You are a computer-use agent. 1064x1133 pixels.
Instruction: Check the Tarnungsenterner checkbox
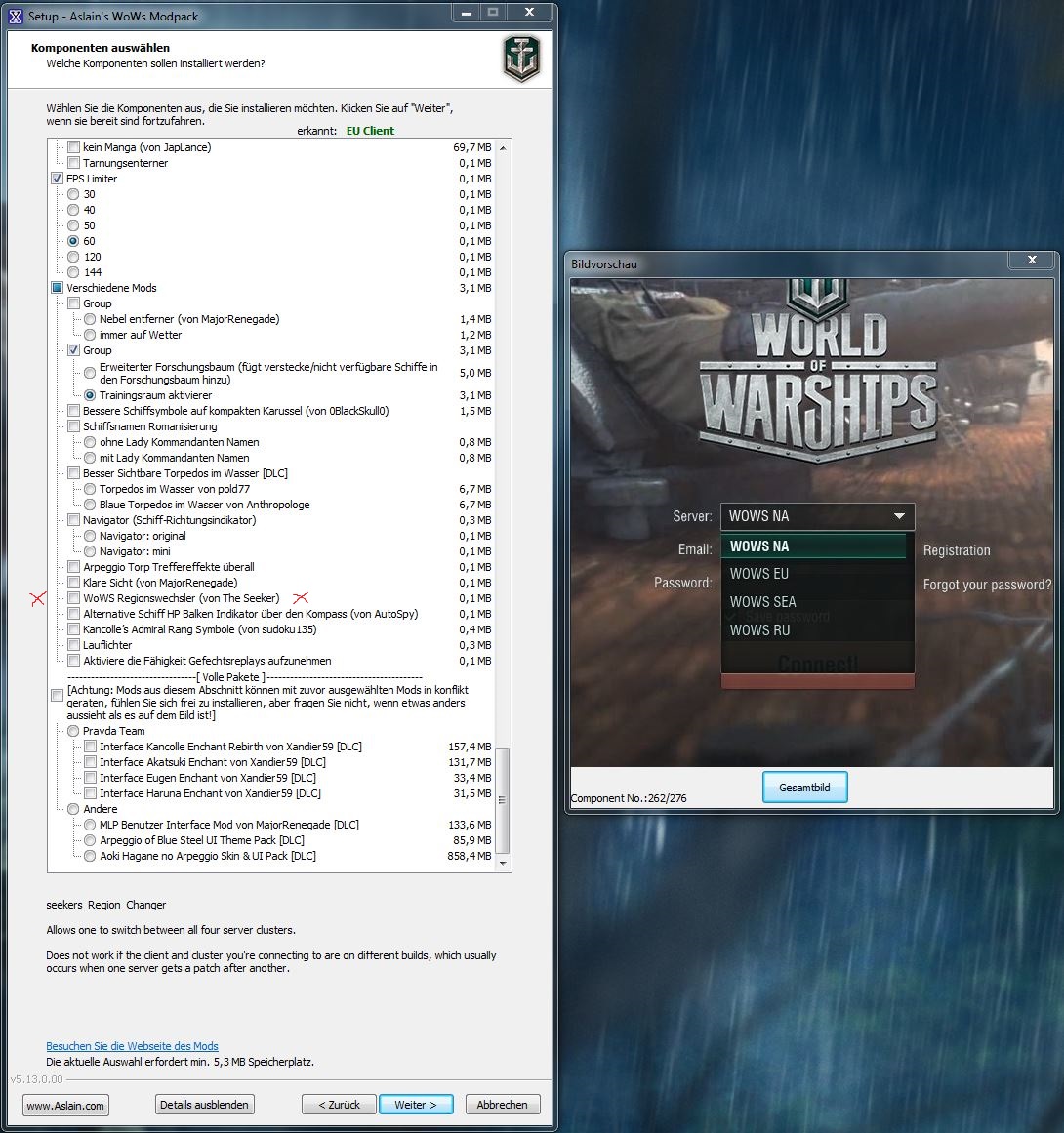pyautogui.click(x=74, y=163)
